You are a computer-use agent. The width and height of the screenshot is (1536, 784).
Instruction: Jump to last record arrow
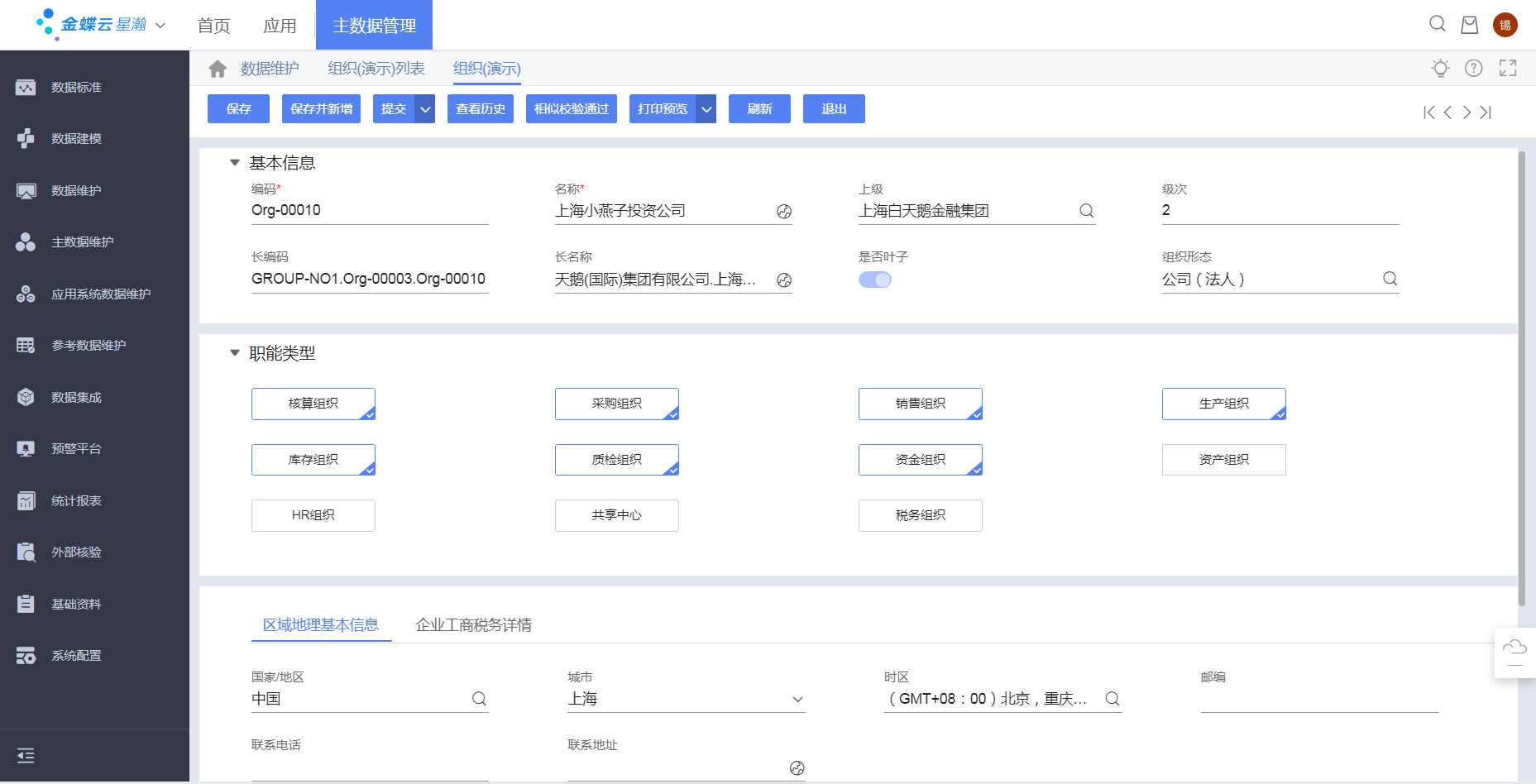tap(1486, 112)
